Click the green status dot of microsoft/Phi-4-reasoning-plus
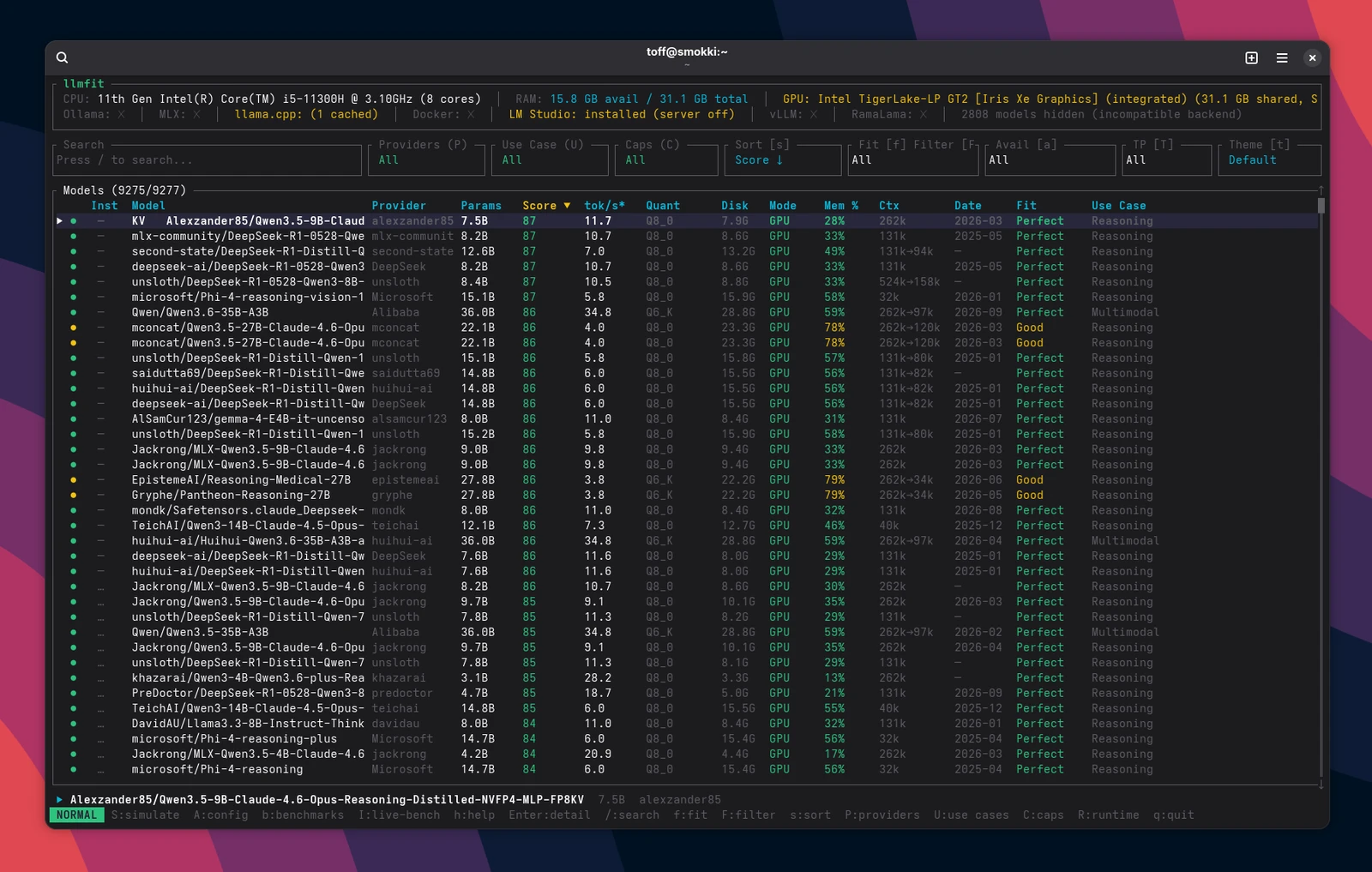 [74, 739]
